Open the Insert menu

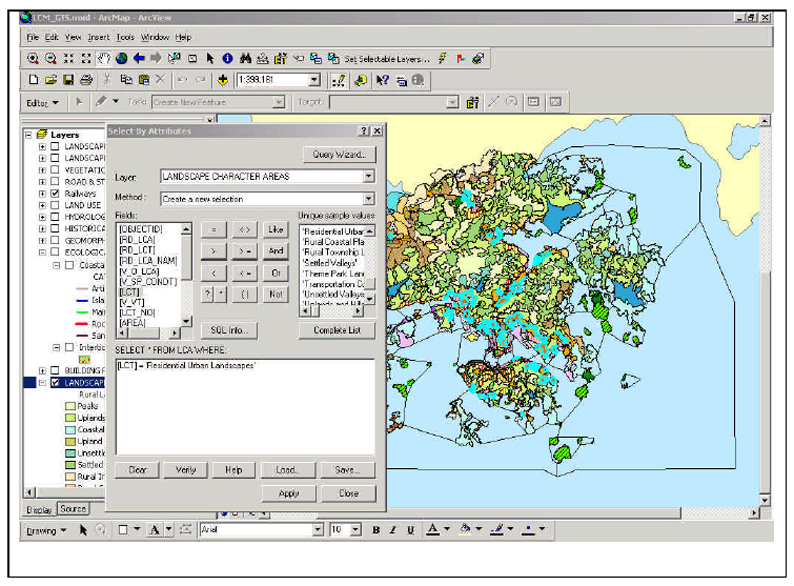click(x=98, y=37)
